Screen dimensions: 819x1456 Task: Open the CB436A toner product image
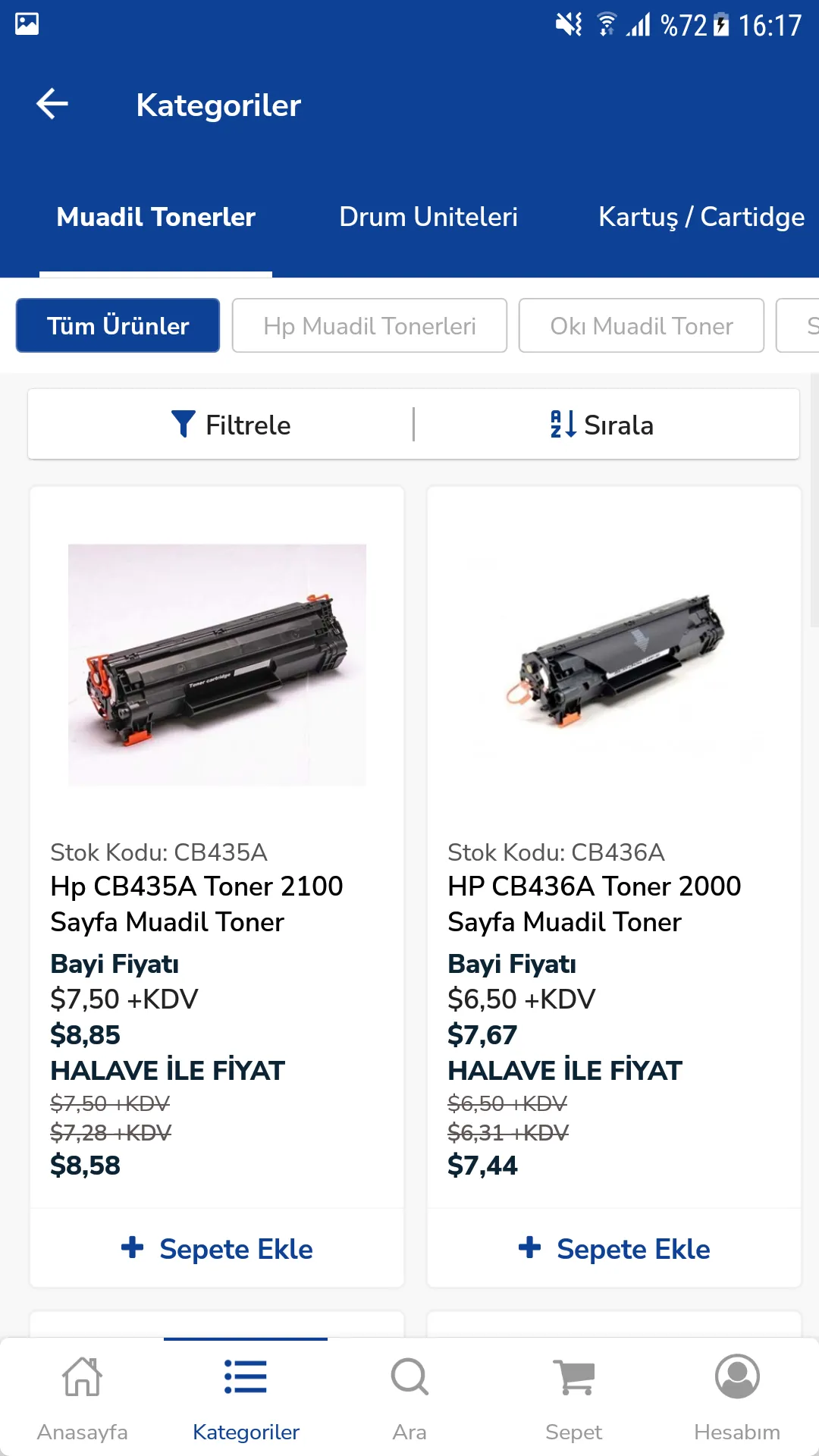pyautogui.click(x=614, y=661)
